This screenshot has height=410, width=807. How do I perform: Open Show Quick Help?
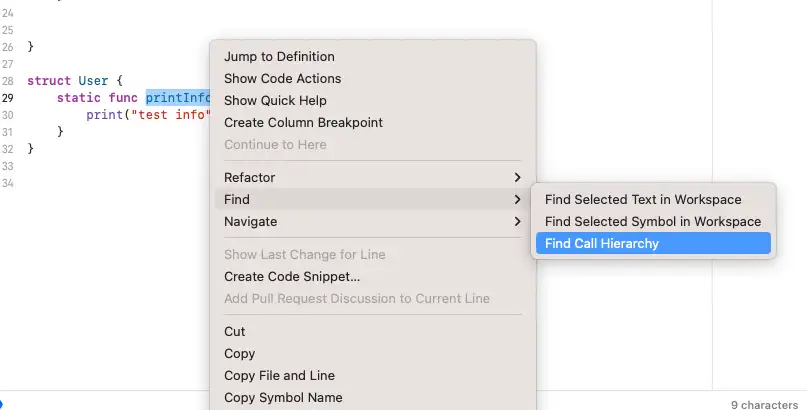point(275,101)
